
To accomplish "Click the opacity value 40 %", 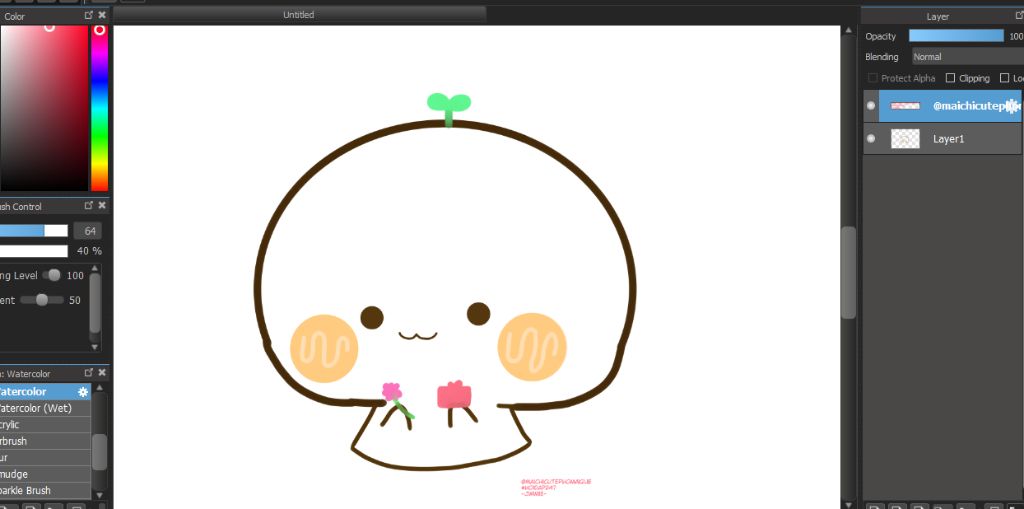I will click(89, 251).
